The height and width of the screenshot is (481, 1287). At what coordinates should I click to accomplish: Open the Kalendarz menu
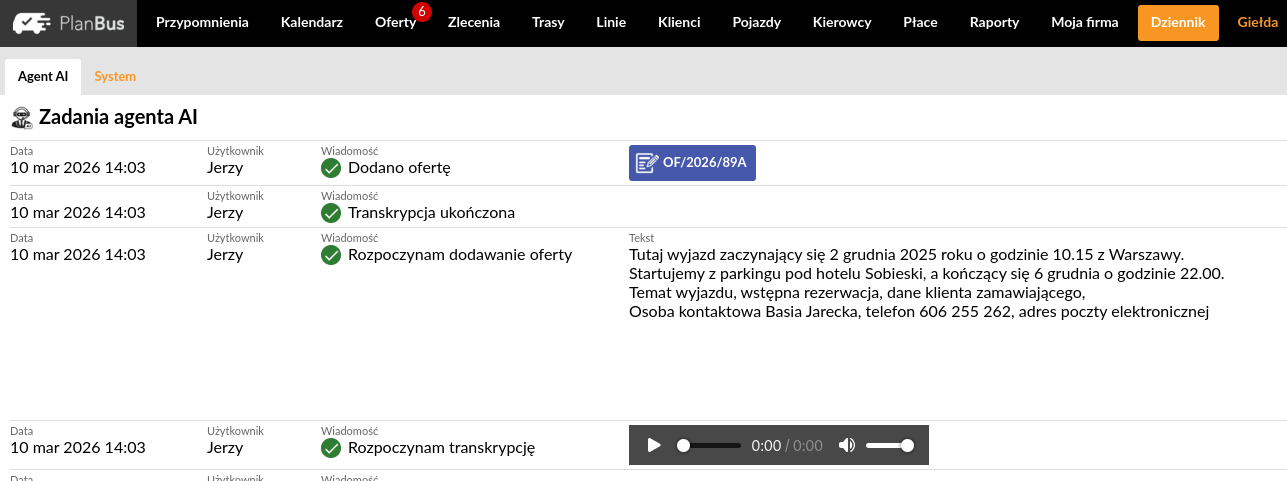tap(312, 23)
